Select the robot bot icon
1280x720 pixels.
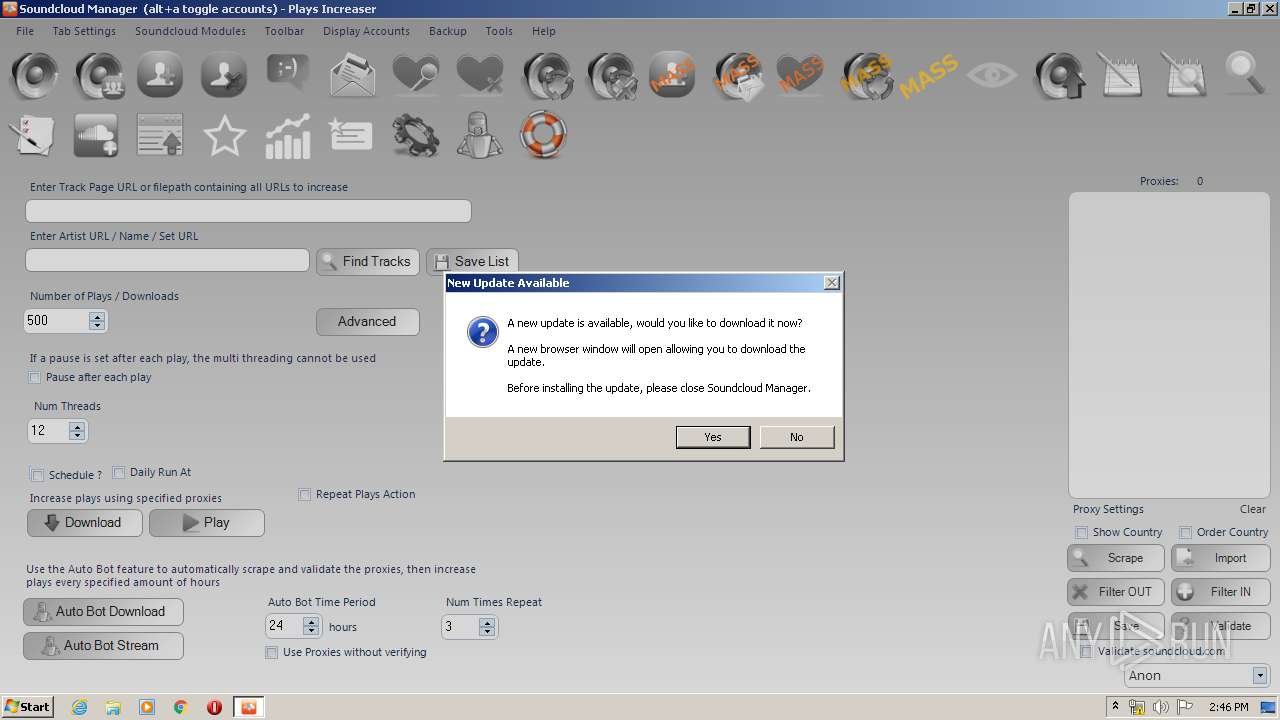(479, 135)
